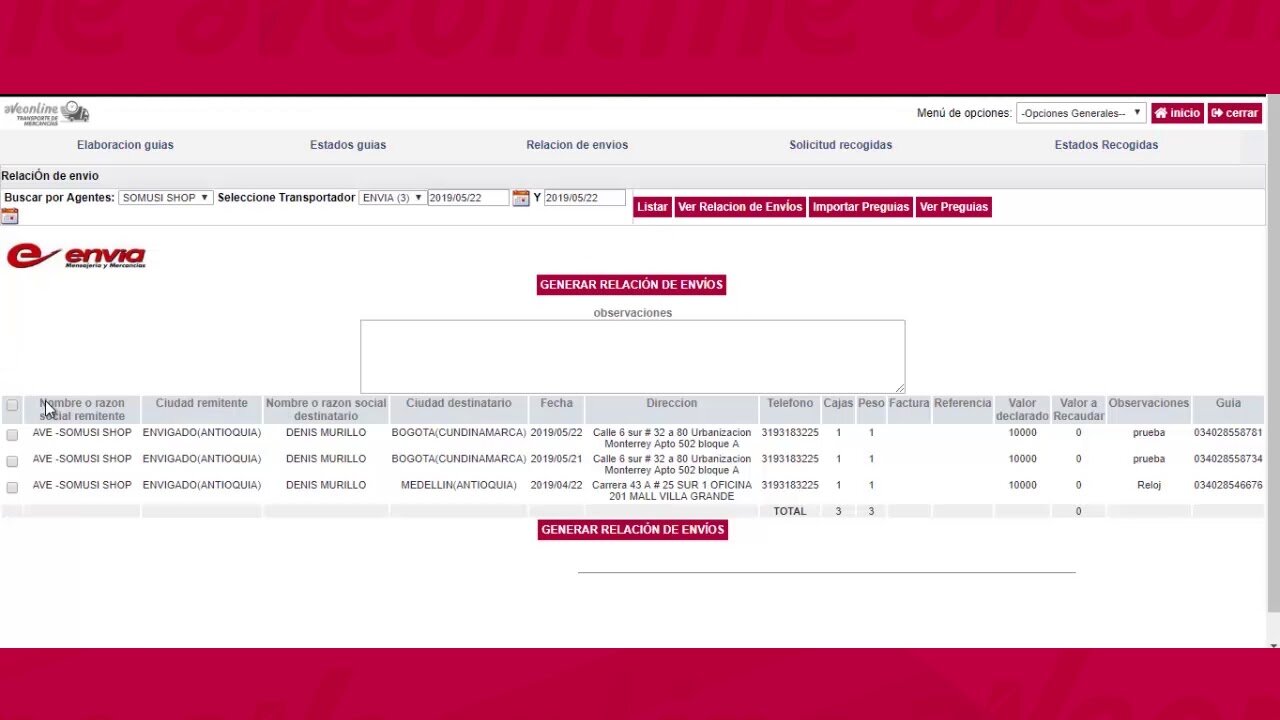The width and height of the screenshot is (1280, 720).
Task: Click the date cell 2019/04/22
Action: [x=556, y=485]
